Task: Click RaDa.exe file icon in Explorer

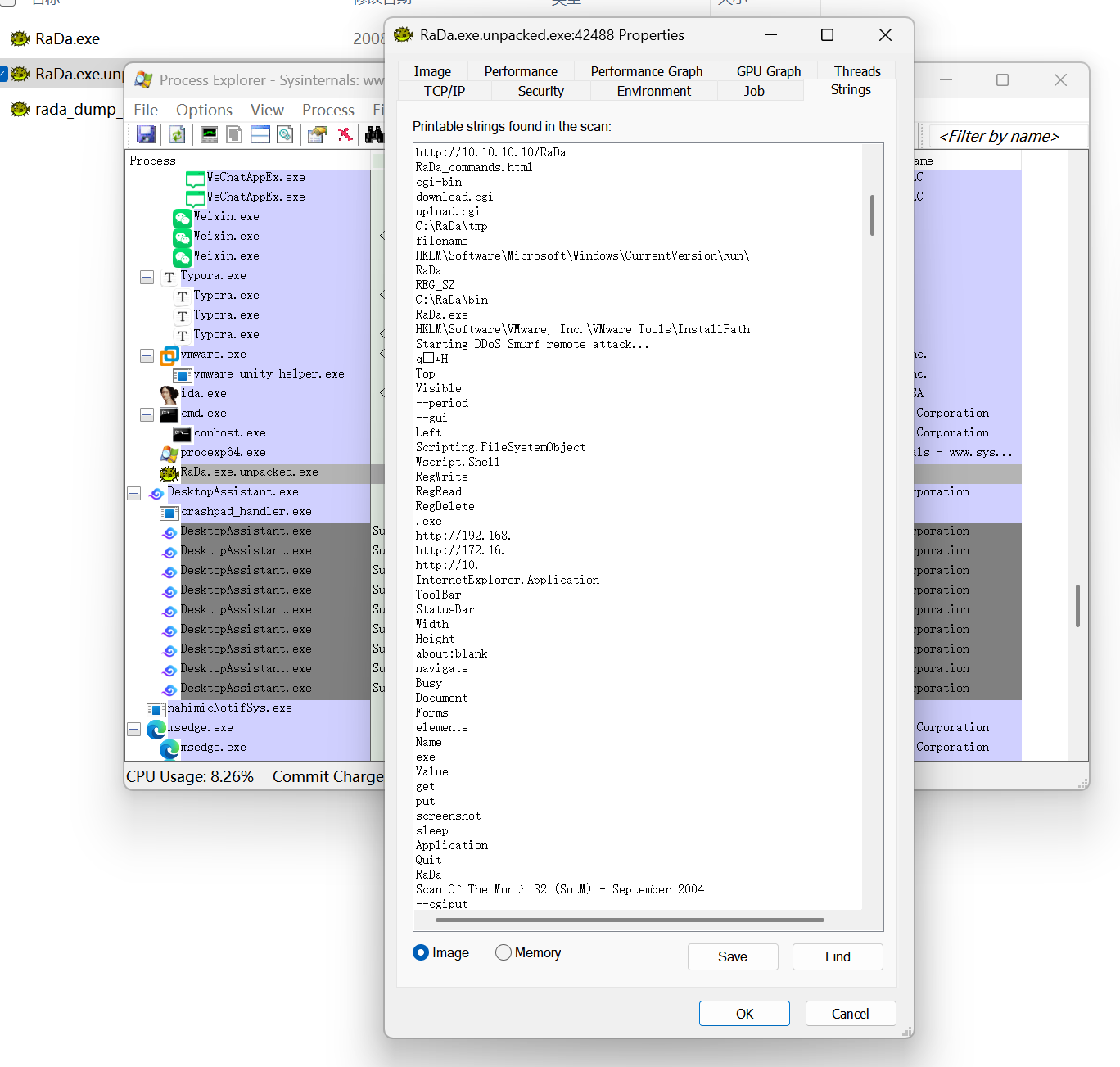Action: tap(20, 38)
